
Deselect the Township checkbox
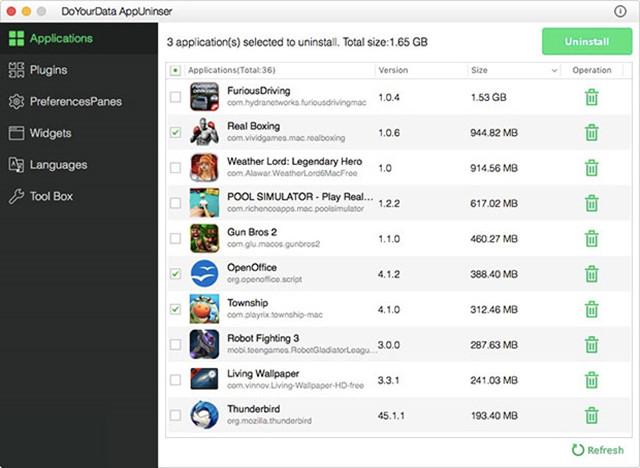click(176, 309)
